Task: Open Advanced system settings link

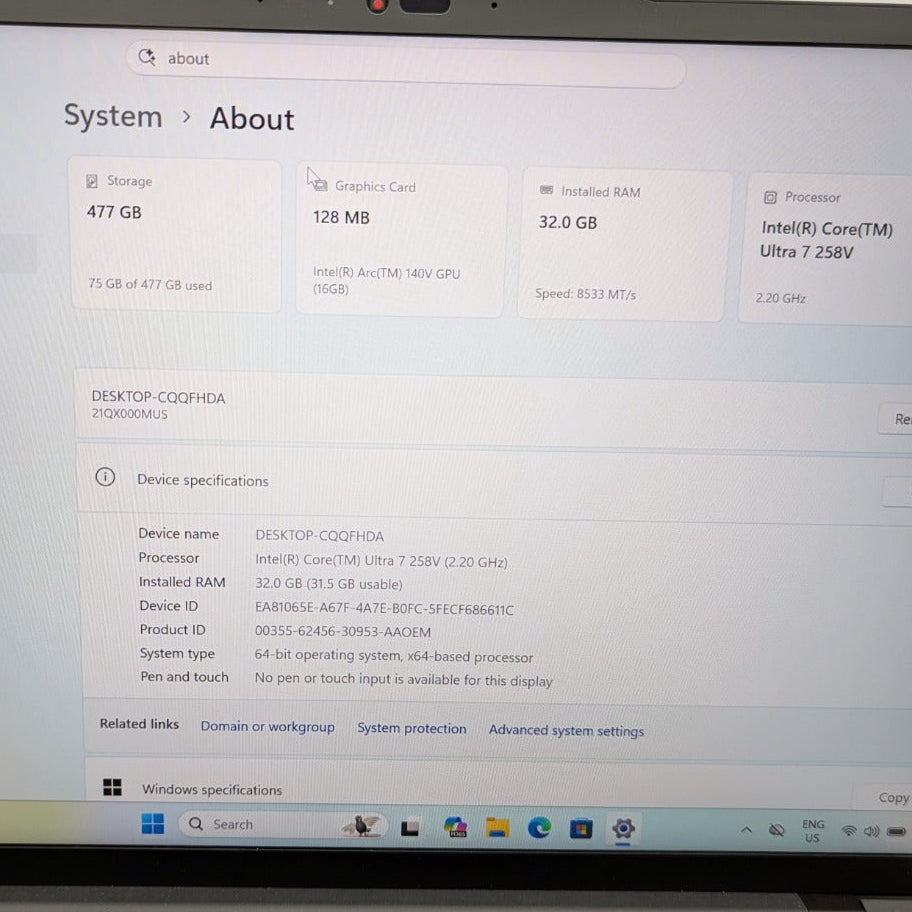Action: coord(567,731)
